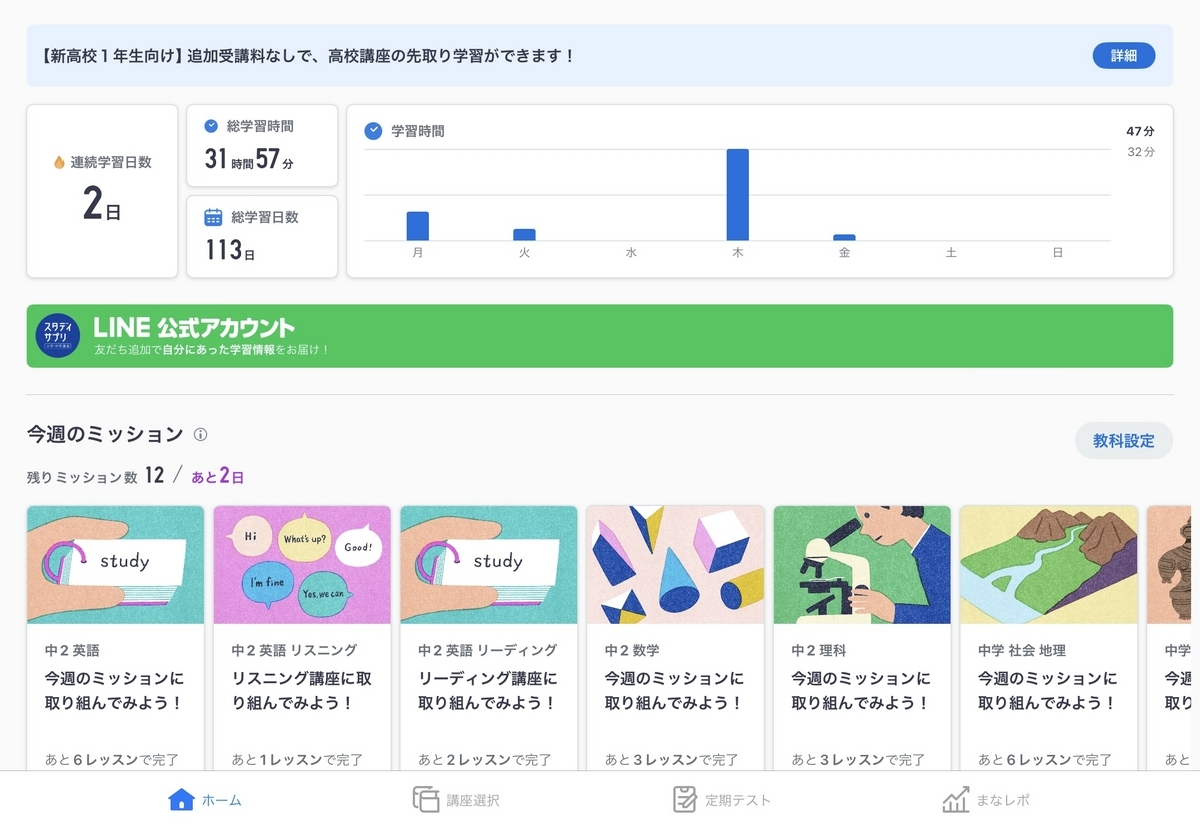Select the 月 bar in the study chart
The image size is (1200, 826).
418,226
